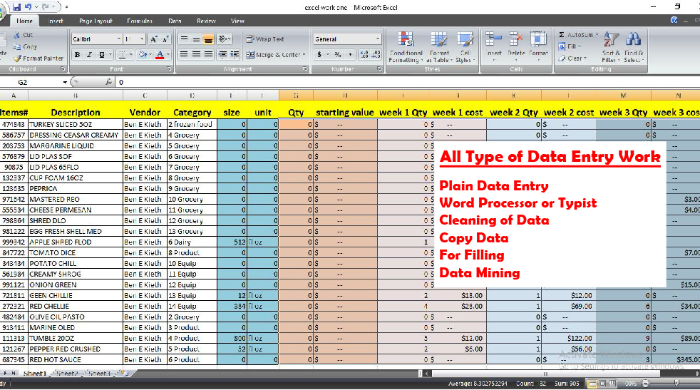This screenshot has height=390, width=700.
Task: Select the cell TURKEY SLICED 5OZ
Action: [x=75, y=124]
